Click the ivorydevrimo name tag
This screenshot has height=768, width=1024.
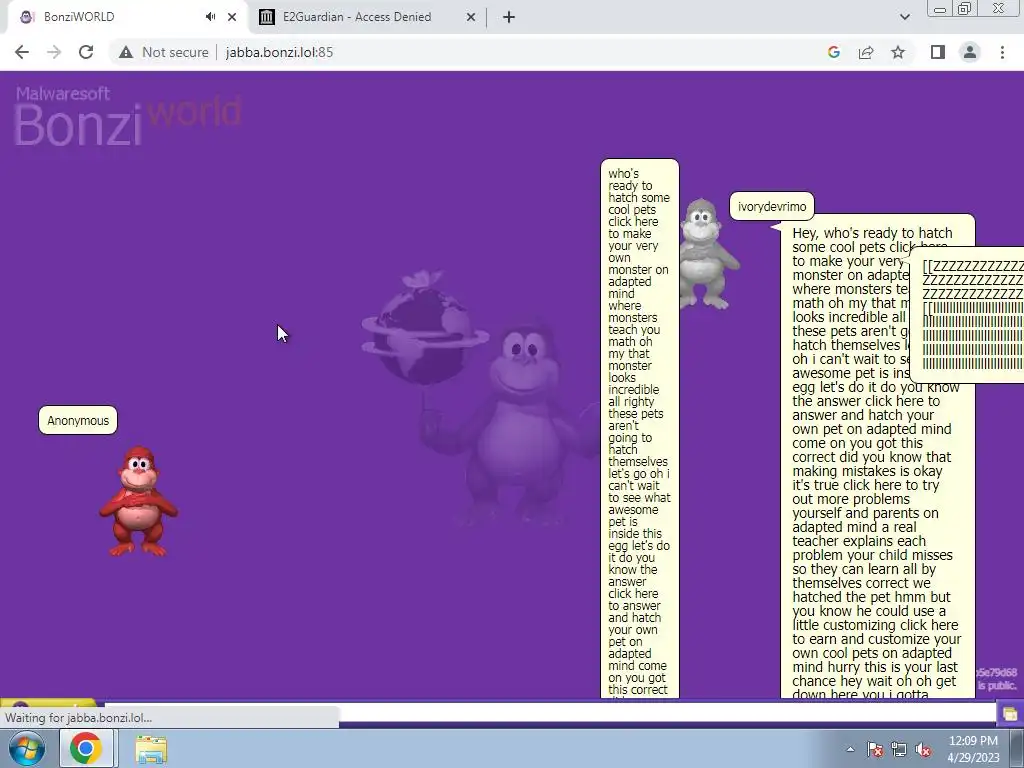pos(772,206)
